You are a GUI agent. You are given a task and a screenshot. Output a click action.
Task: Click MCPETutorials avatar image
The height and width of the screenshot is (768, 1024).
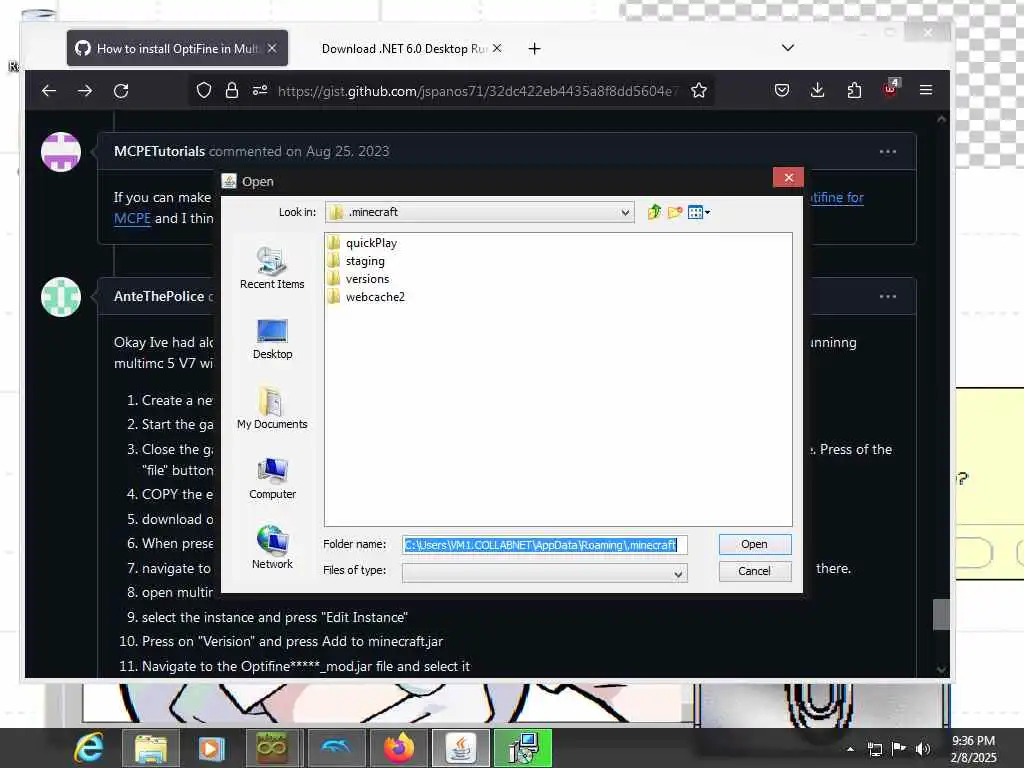[x=61, y=152]
